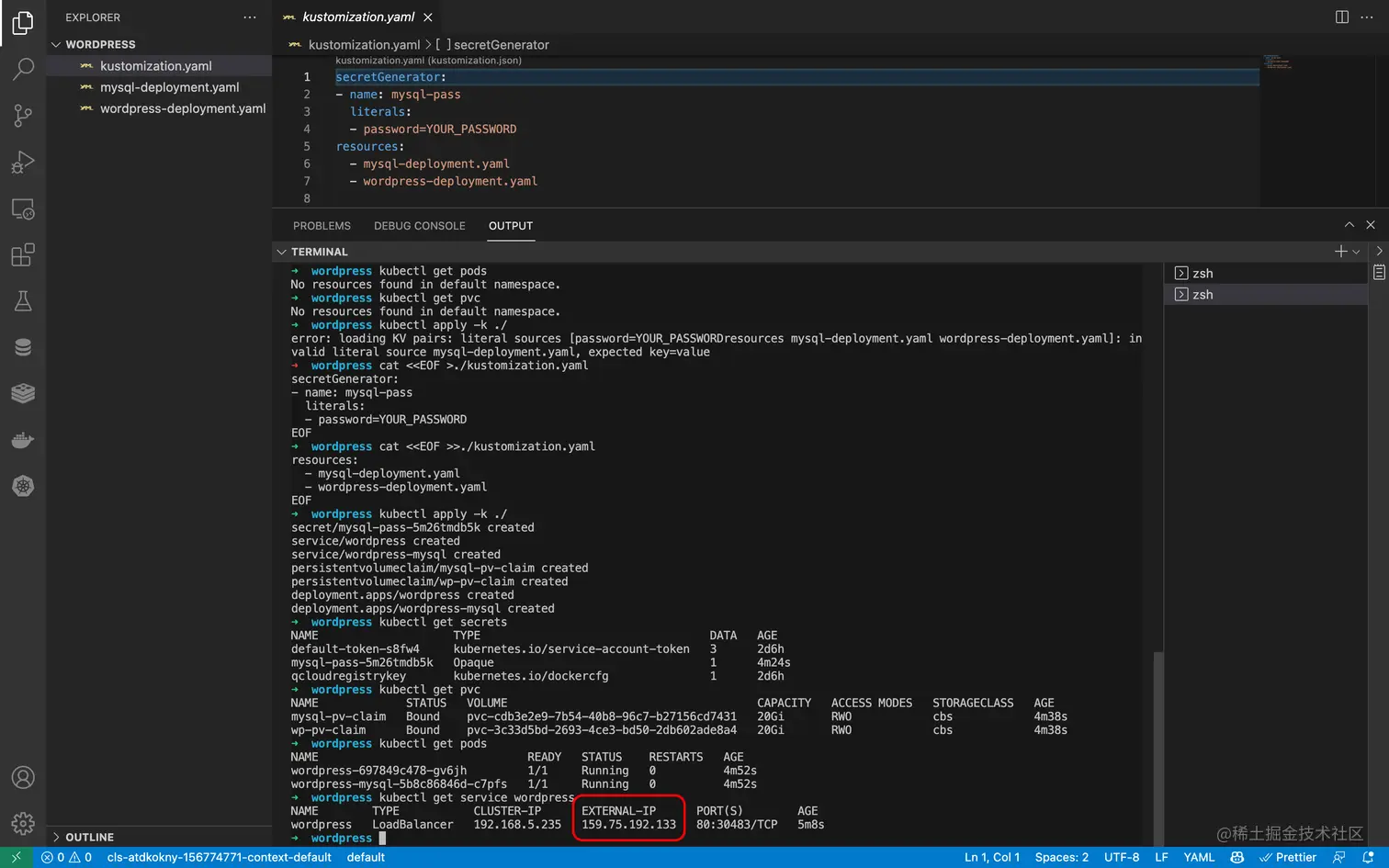Open the Accounts menu
The height and width of the screenshot is (868, 1389).
click(x=23, y=777)
